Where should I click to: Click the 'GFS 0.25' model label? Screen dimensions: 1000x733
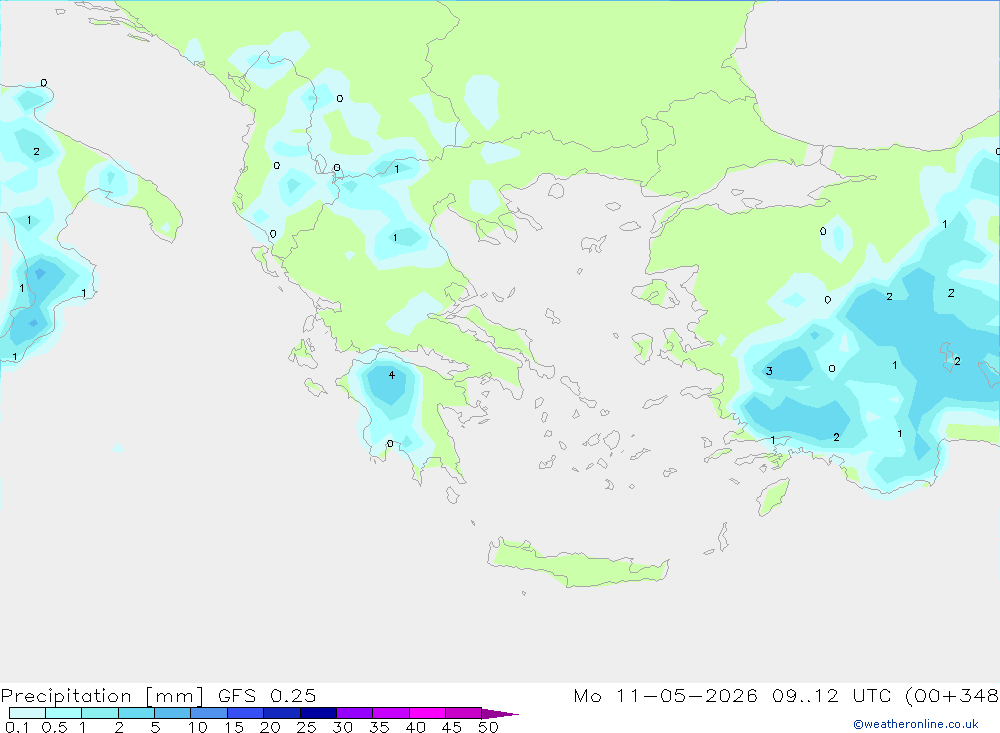267,695
